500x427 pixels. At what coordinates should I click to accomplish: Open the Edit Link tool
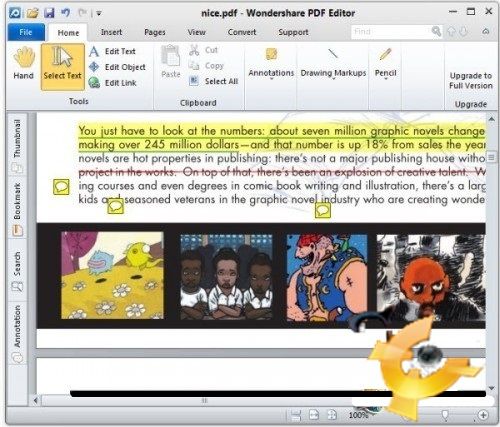[x=113, y=83]
